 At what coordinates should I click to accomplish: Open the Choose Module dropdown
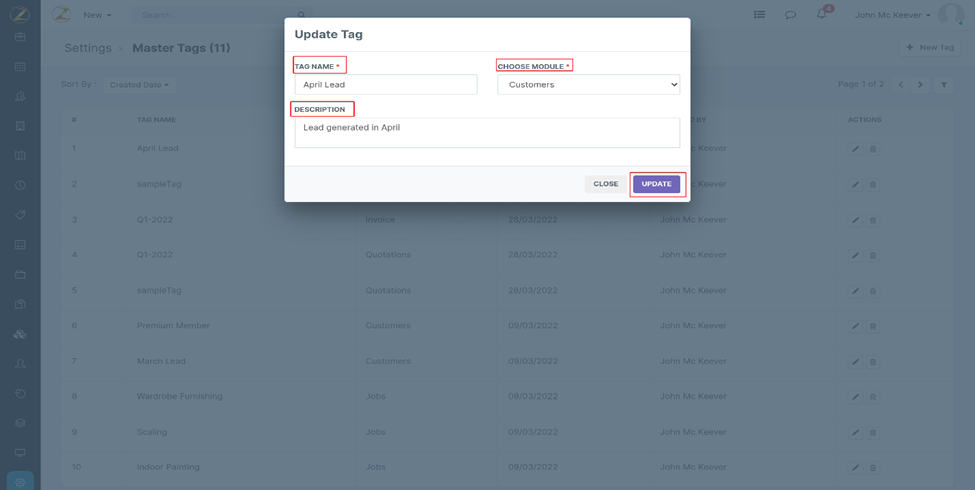(x=588, y=85)
